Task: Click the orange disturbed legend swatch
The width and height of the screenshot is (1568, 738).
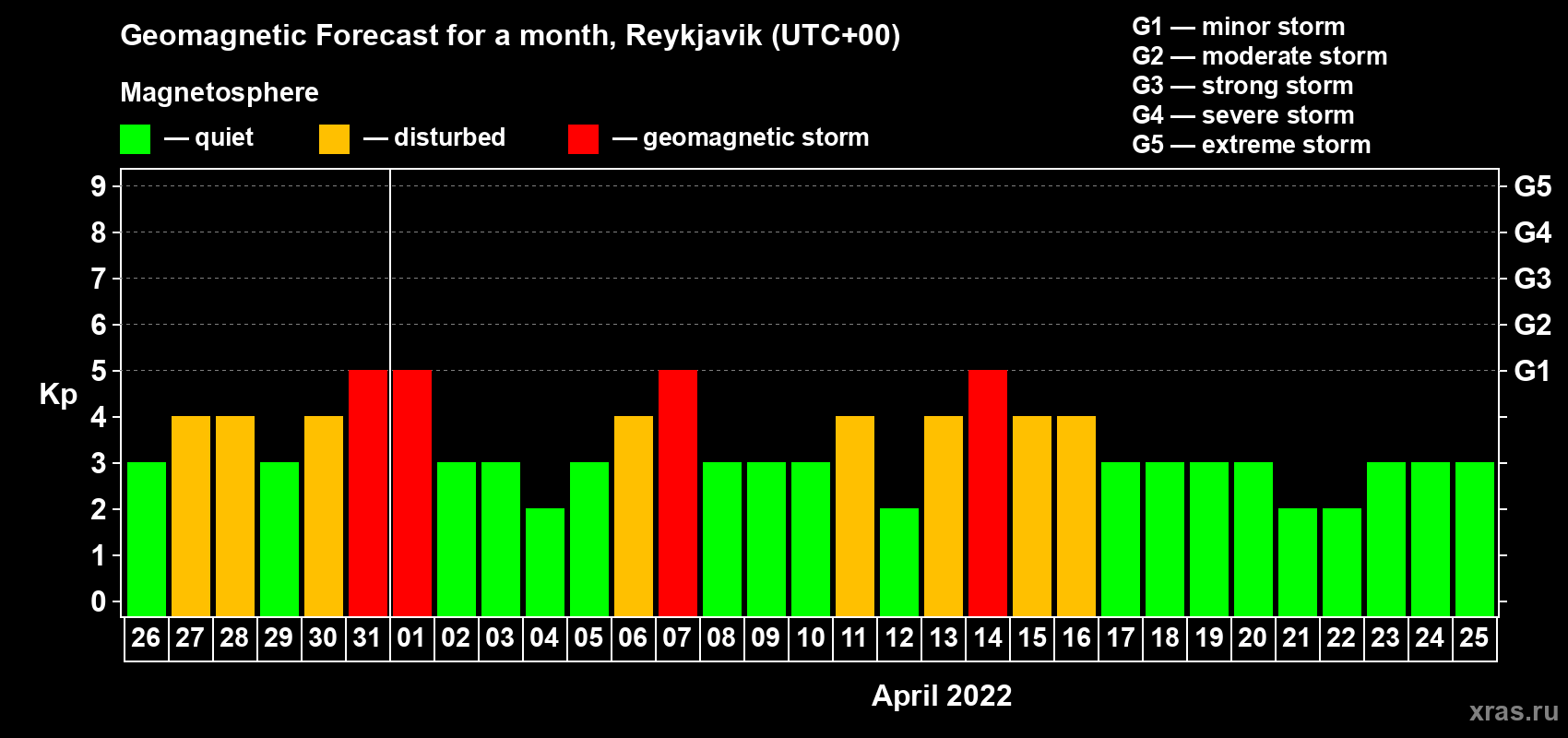Action: 334,139
